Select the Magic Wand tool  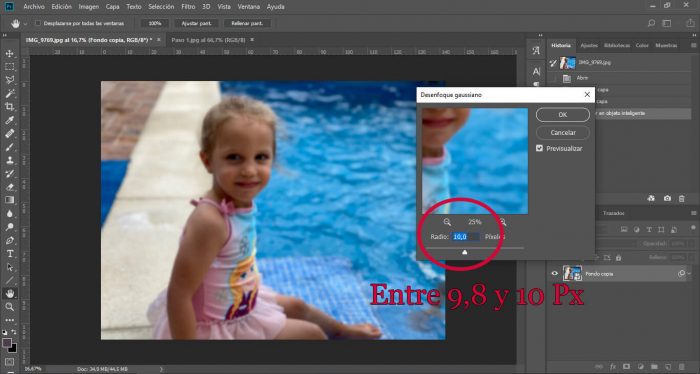9,93
